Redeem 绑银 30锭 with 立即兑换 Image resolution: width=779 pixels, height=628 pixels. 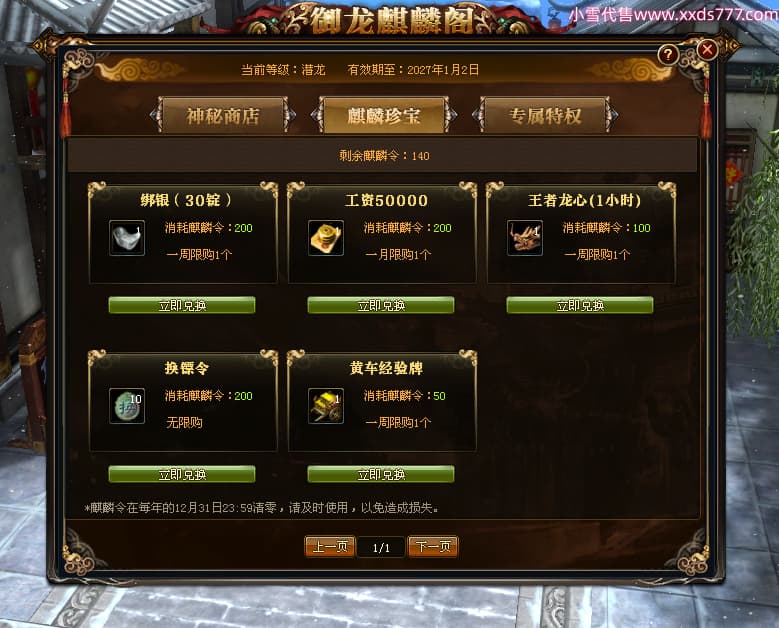(x=182, y=305)
